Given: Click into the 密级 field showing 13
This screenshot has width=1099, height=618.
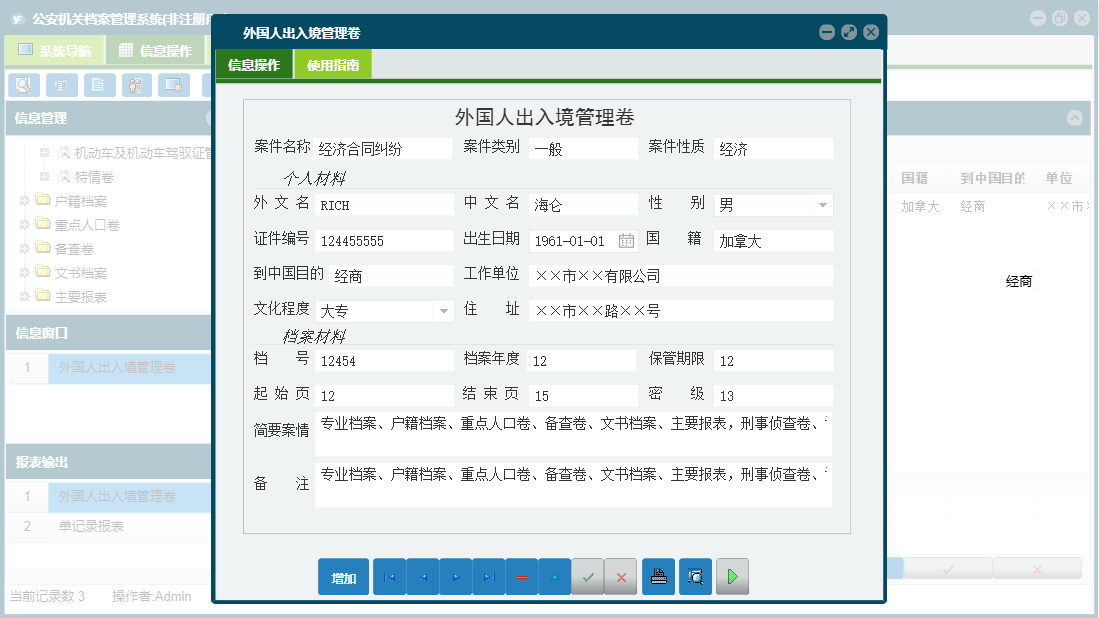Looking at the screenshot, I should click(773, 395).
